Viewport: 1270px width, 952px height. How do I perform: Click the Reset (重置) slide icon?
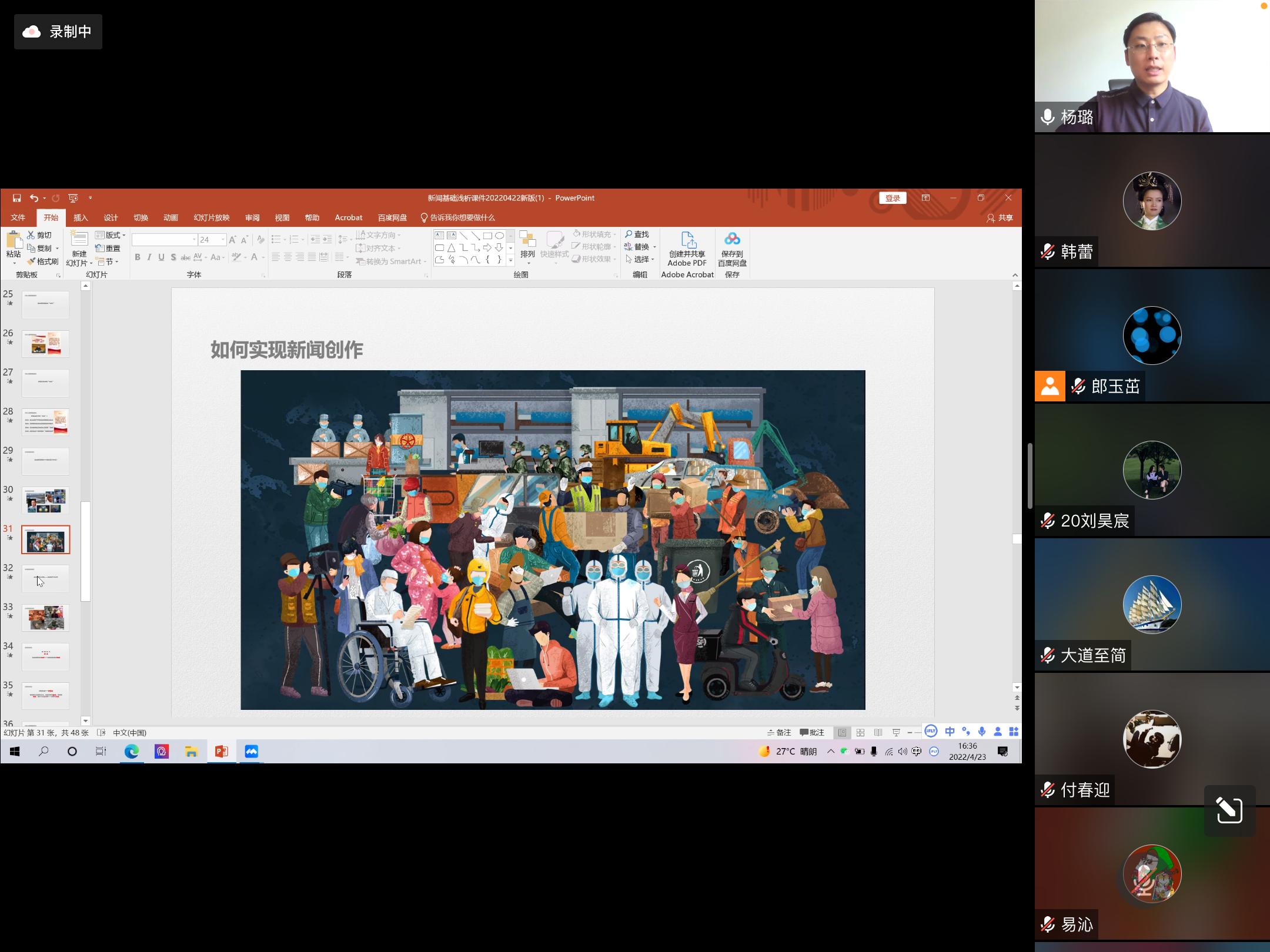click(x=100, y=249)
